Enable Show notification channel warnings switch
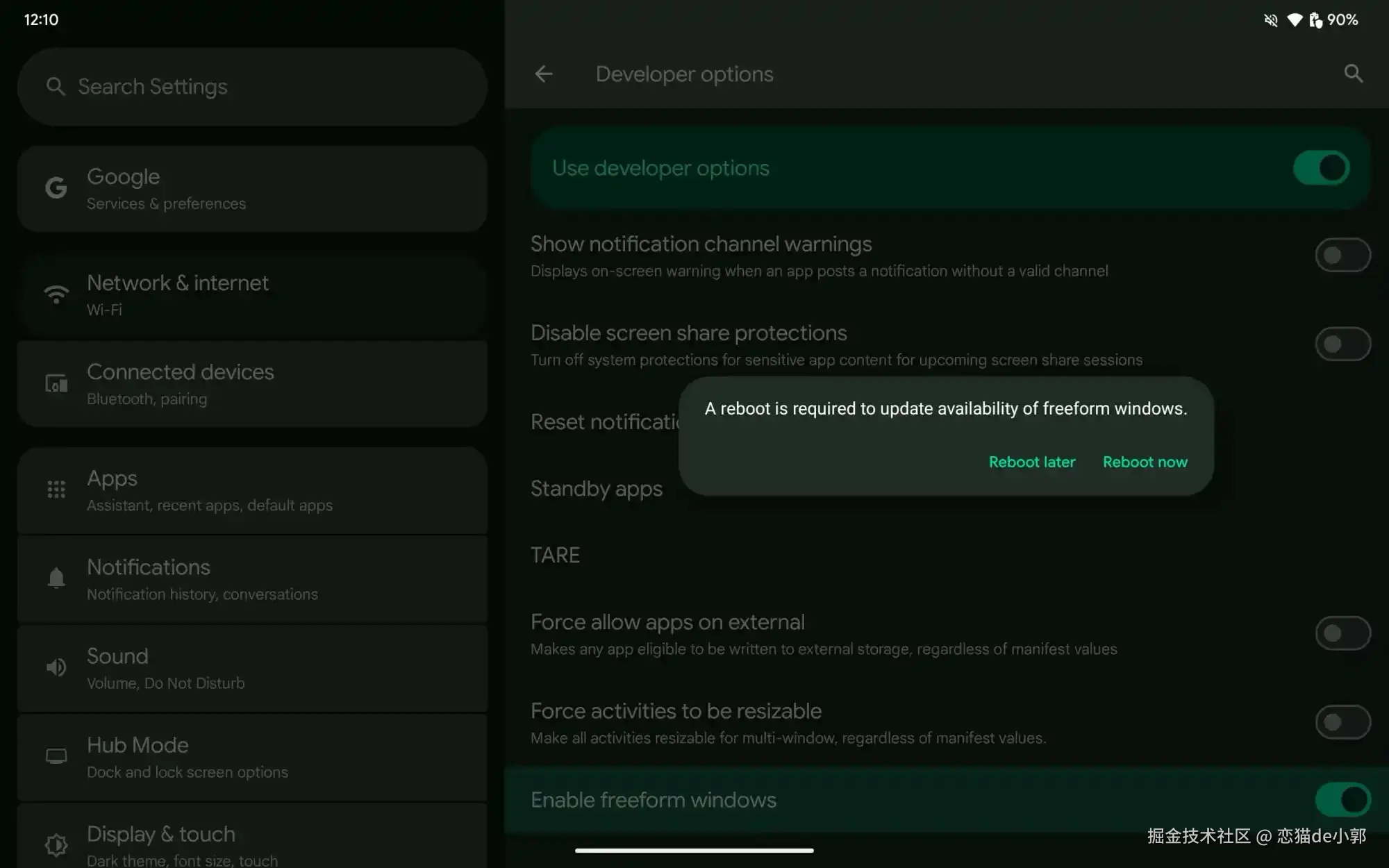The height and width of the screenshot is (868, 1389). [1342, 256]
